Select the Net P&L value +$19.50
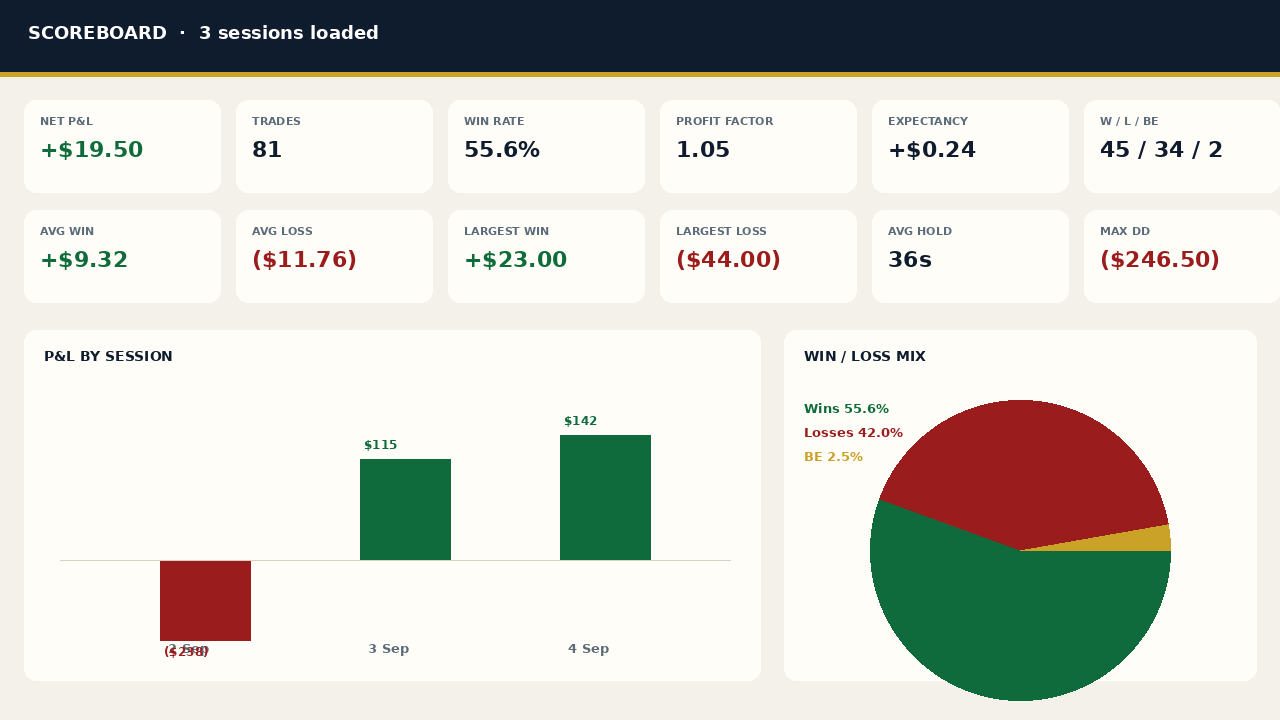This screenshot has width=1280, height=720. [91, 151]
